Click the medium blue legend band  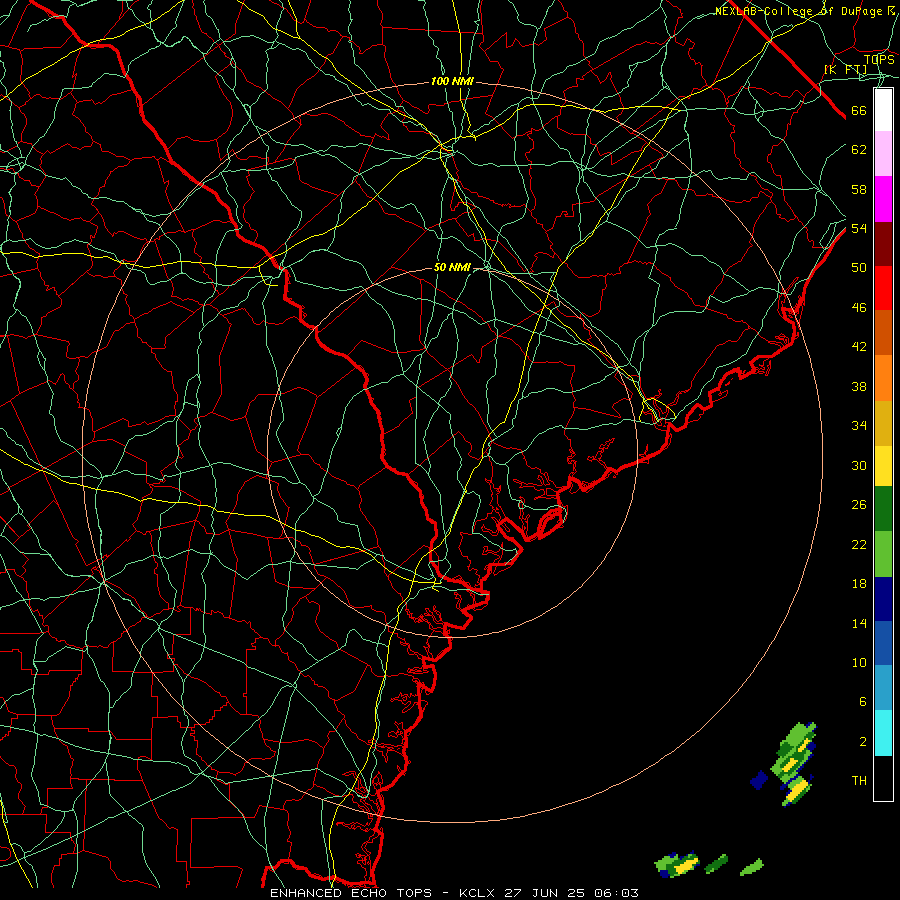point(883,643)
